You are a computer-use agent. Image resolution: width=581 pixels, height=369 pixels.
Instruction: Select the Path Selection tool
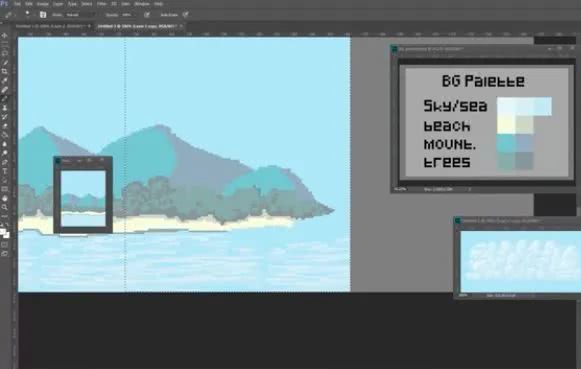5,180
